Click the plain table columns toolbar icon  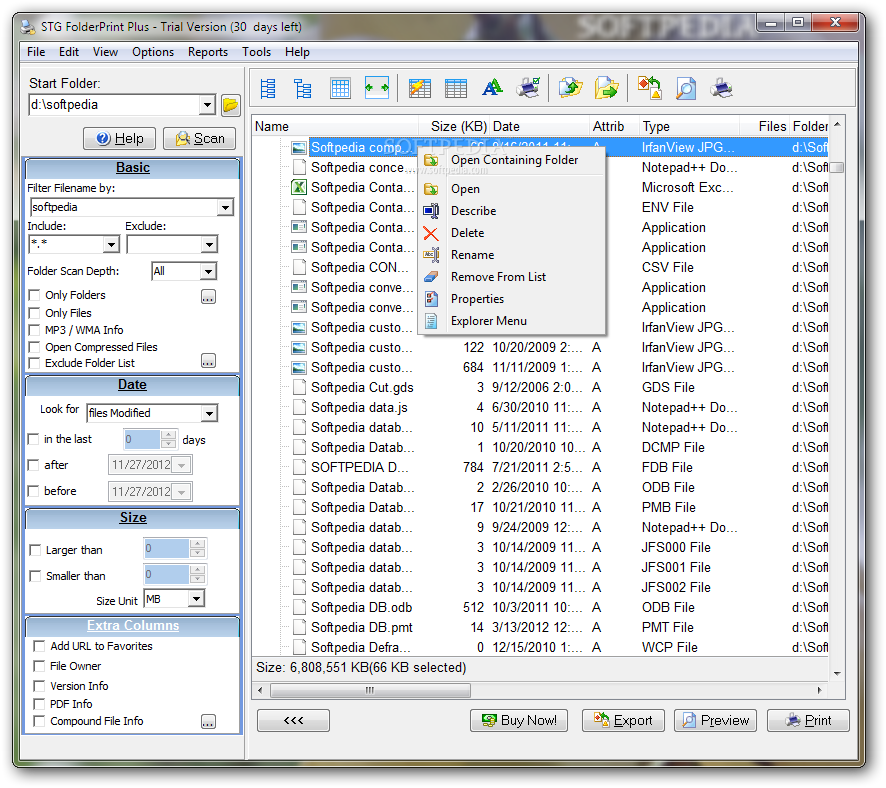455,88
